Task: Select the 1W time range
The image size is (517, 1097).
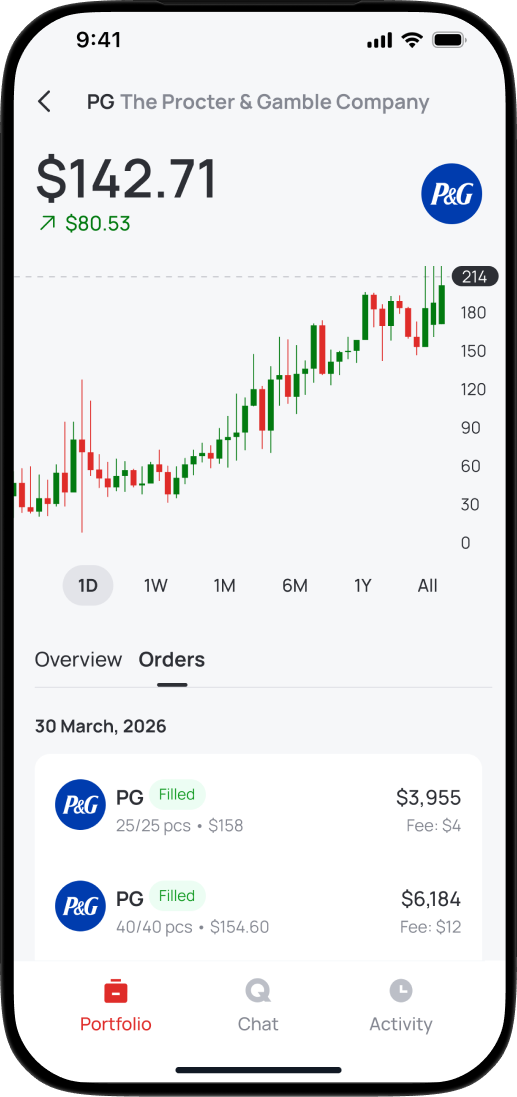Action: tap(156, 586)
